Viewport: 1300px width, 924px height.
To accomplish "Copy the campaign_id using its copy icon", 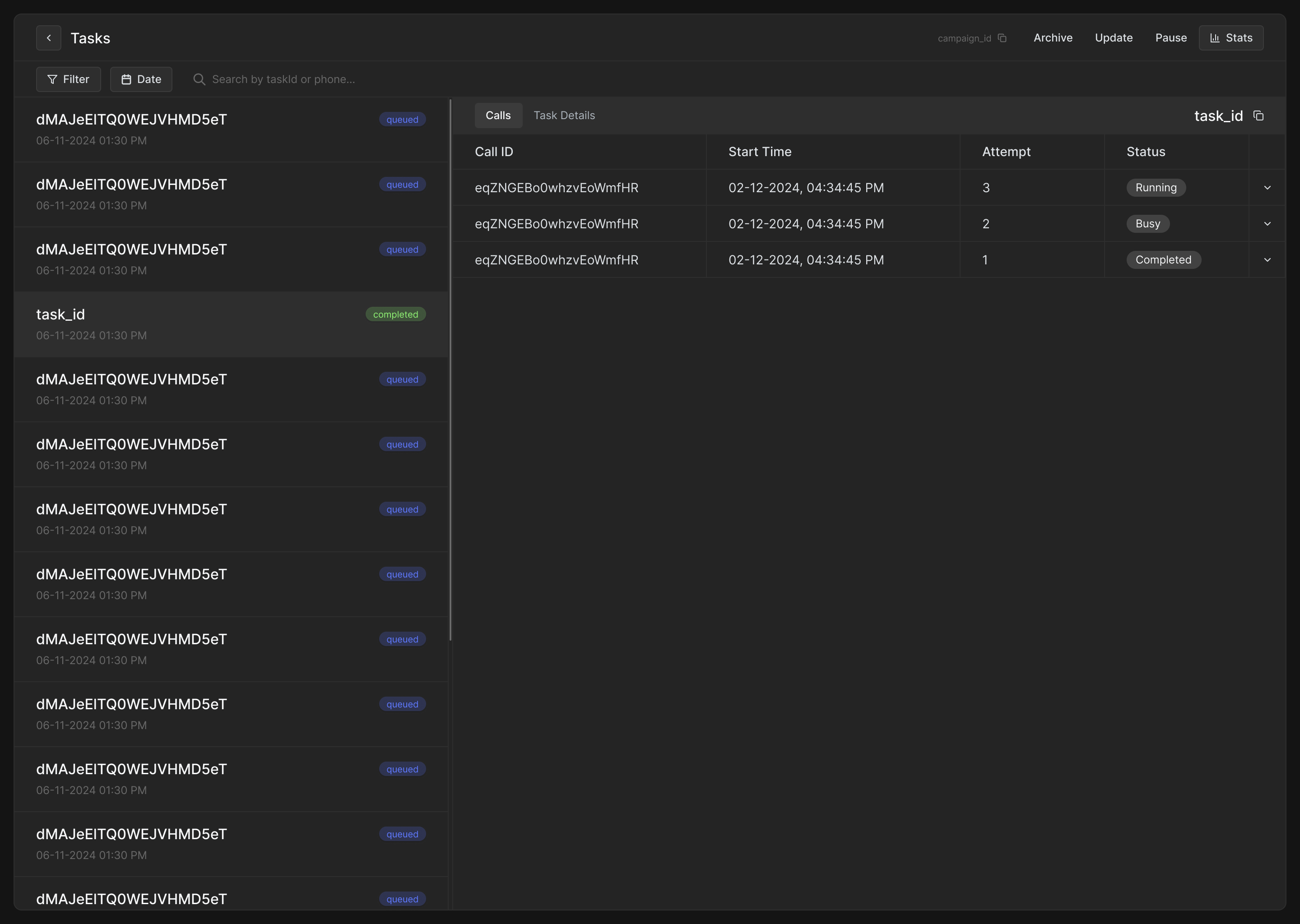I will tap(1003, 38).
